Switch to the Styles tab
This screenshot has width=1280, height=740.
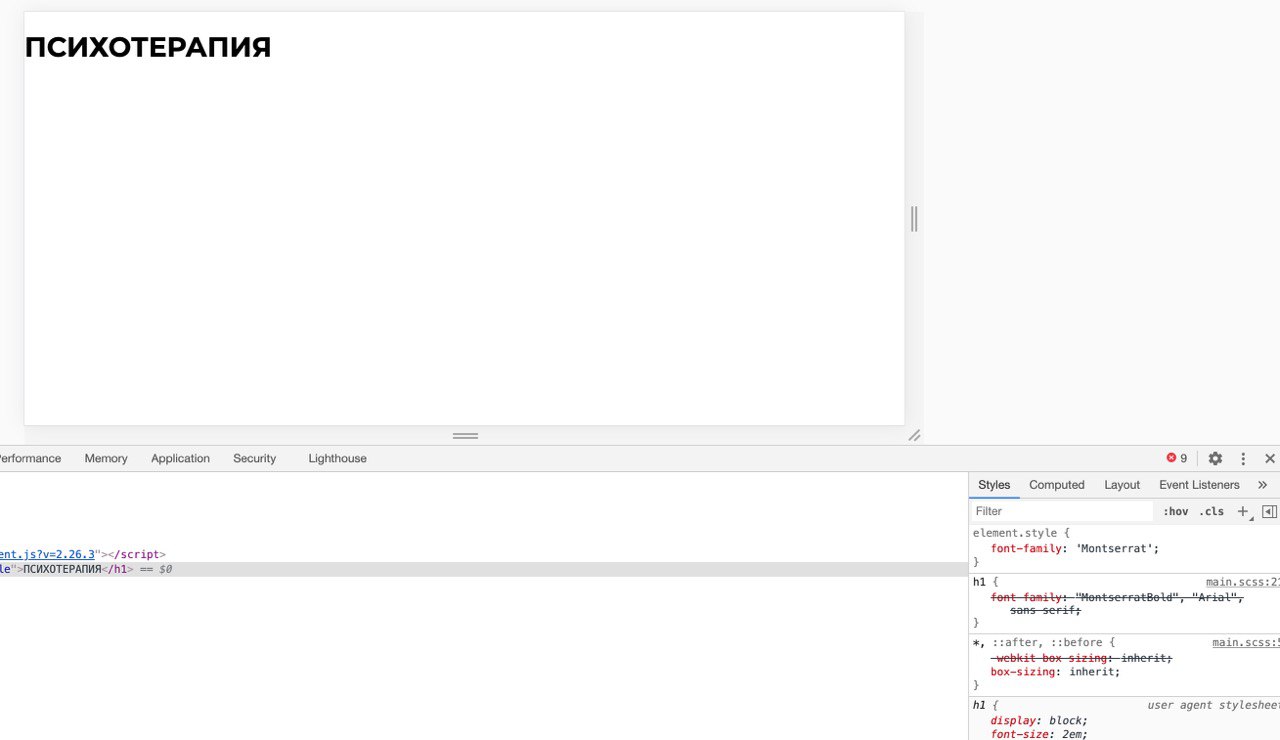[994, 485]
